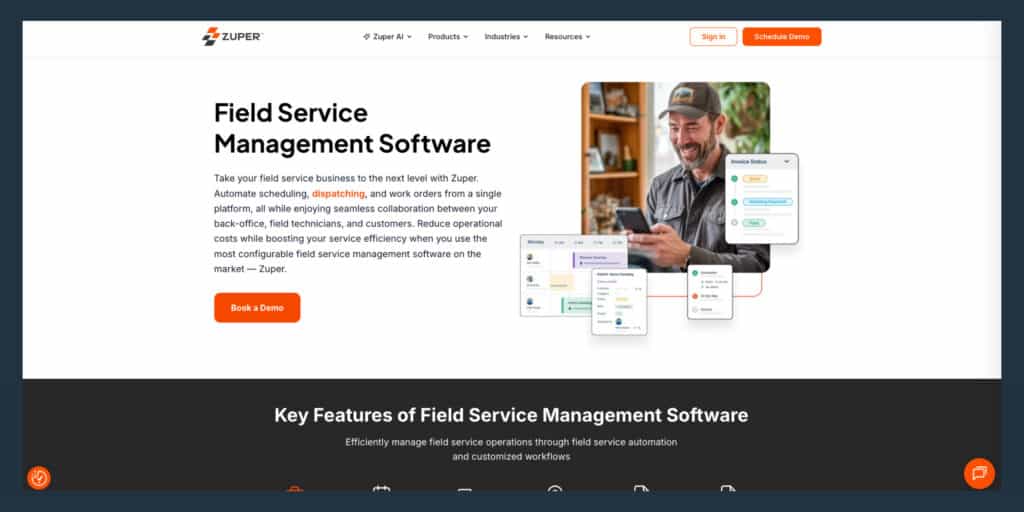Expand the Products dropdown menu
The image size is (1024, 512).
tap(448, 37)
